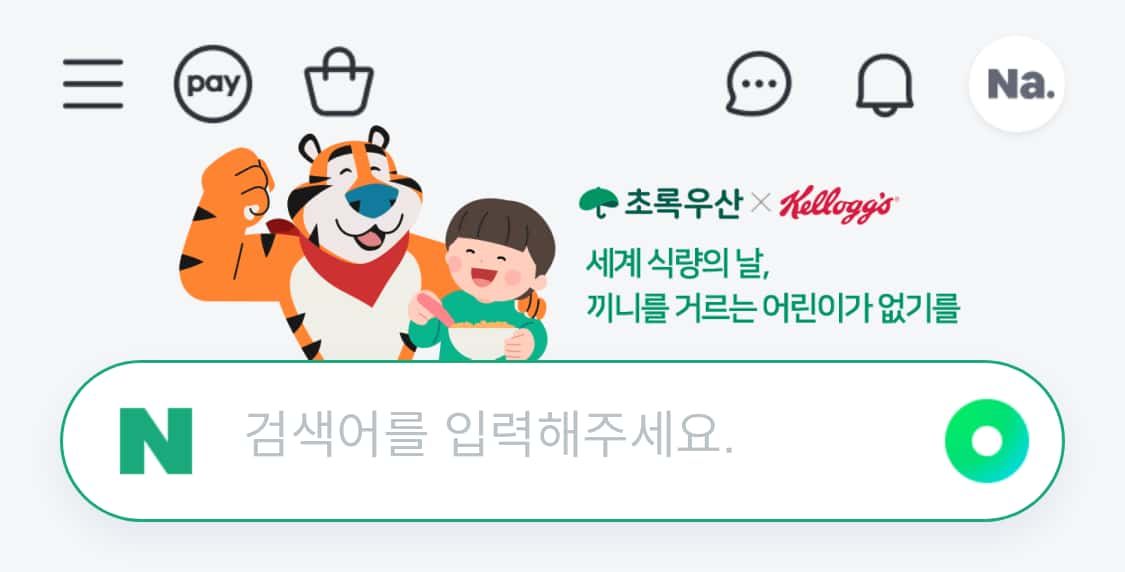Click the gray × between the logos
This screenshot has height=572, width=1125.
click(x=760, y=203)
